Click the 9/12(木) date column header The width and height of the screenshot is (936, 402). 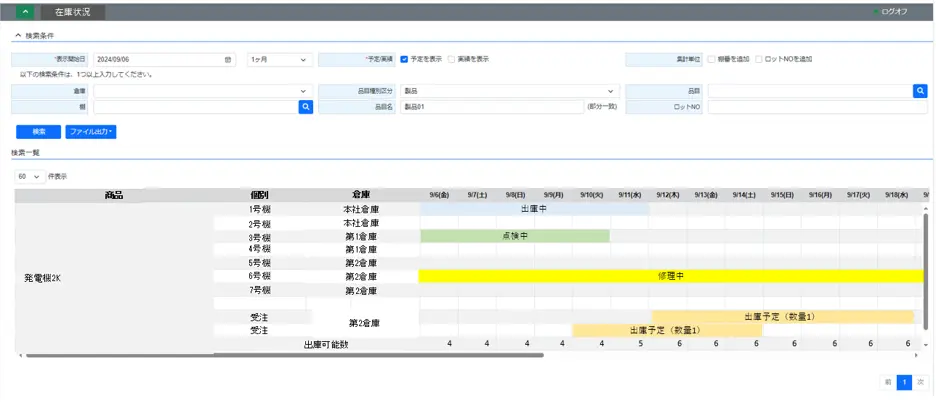(668, 195)
